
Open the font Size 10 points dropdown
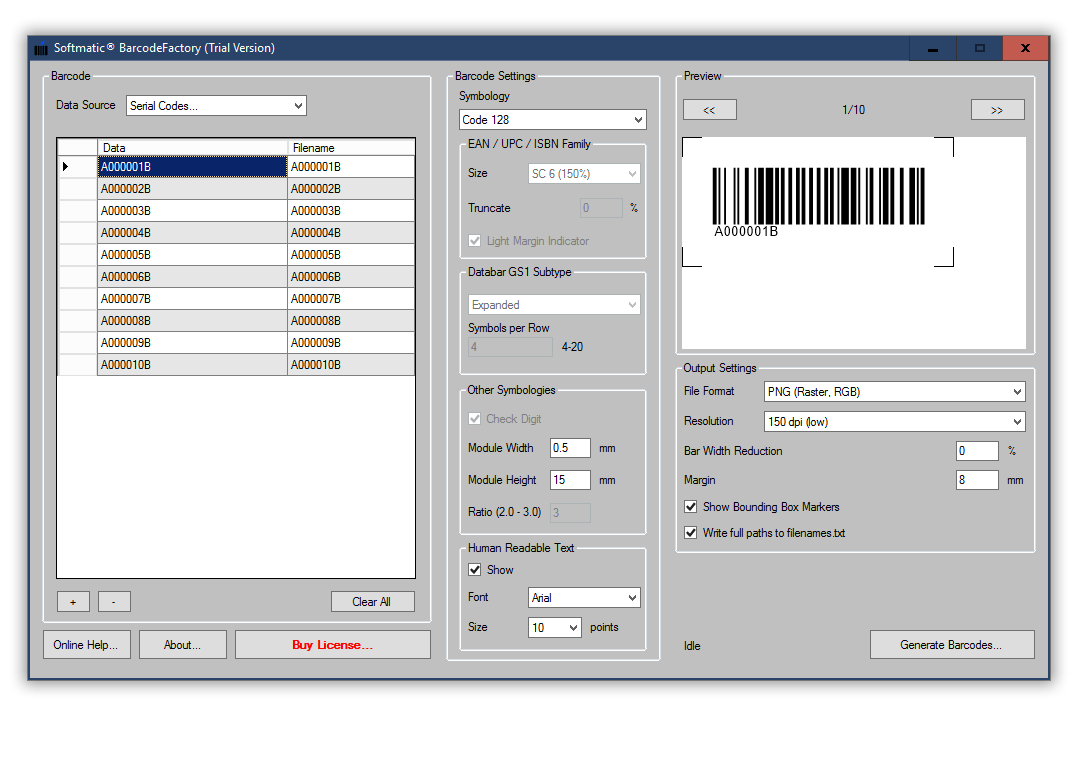pos(555,627)
